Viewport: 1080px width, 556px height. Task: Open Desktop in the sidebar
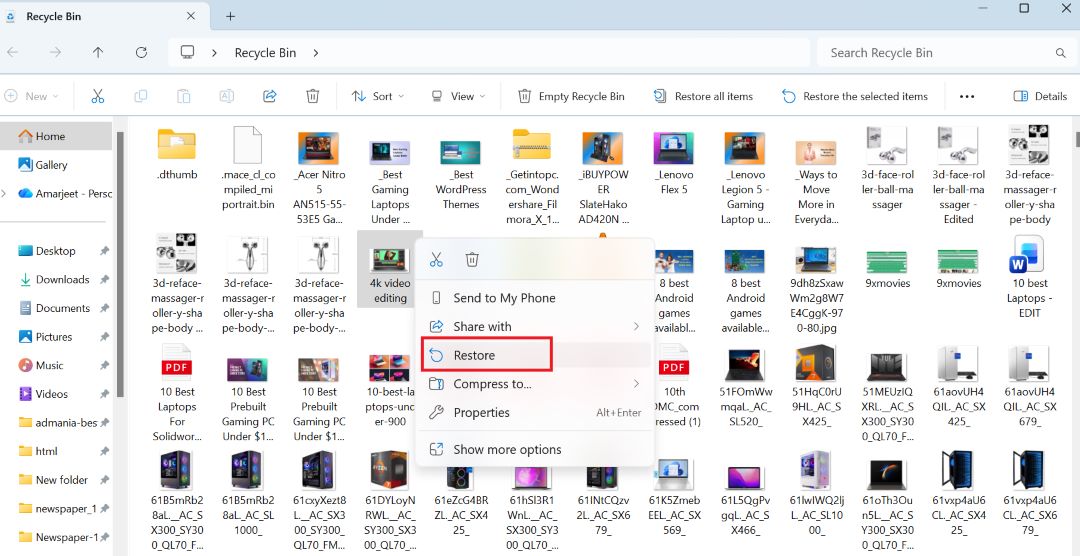(56, 251)
